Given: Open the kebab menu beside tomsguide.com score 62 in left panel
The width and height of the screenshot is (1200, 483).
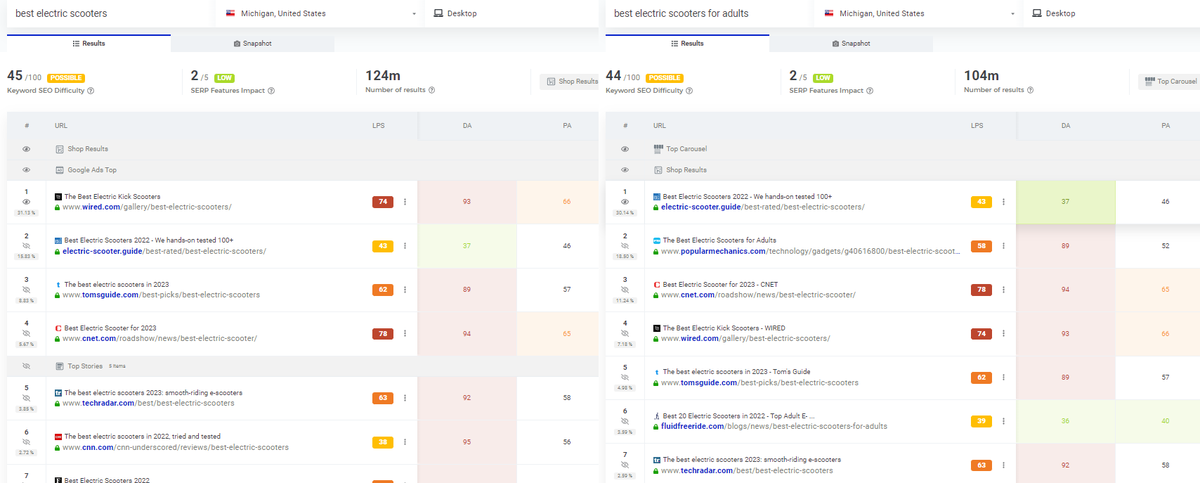Looking at the screenshot, I should (405, 290).
